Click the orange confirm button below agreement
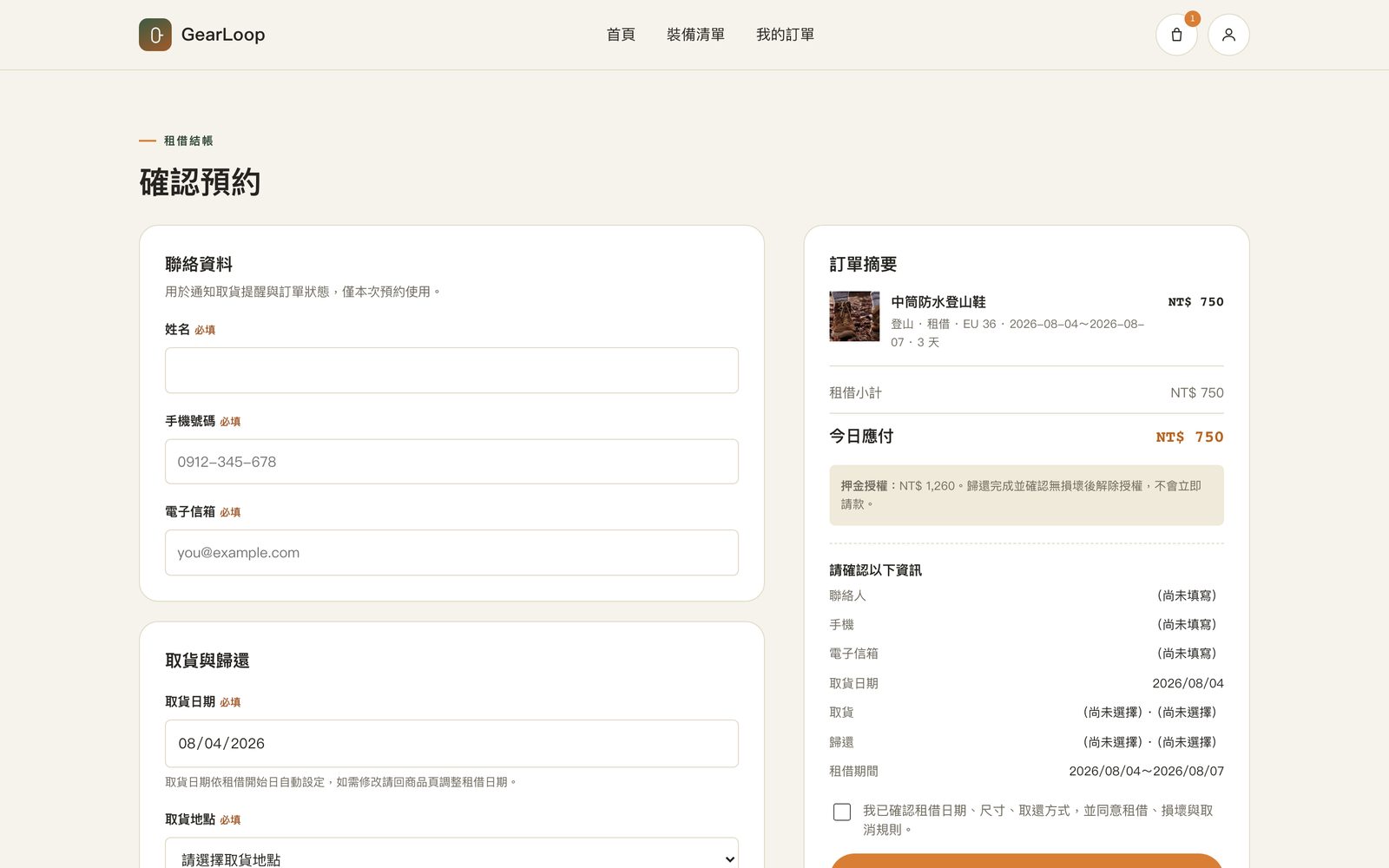The width and height of the screenshot is (1389, 868). click(1026, 861)
